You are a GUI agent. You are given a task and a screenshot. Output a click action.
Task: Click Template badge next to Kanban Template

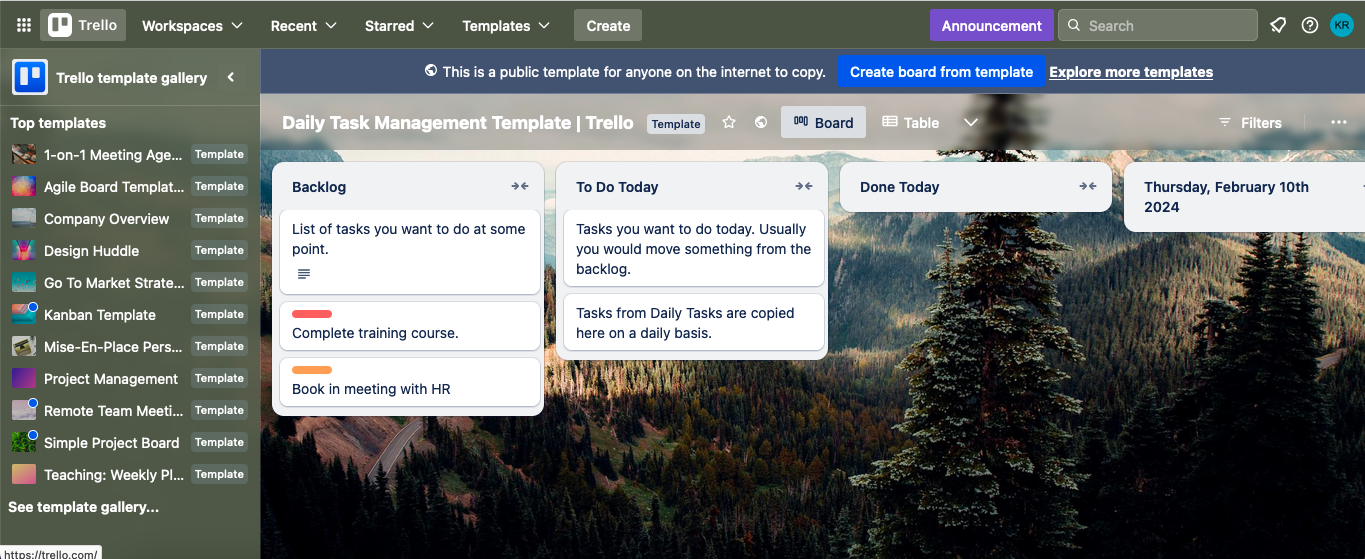coord(219,314)
